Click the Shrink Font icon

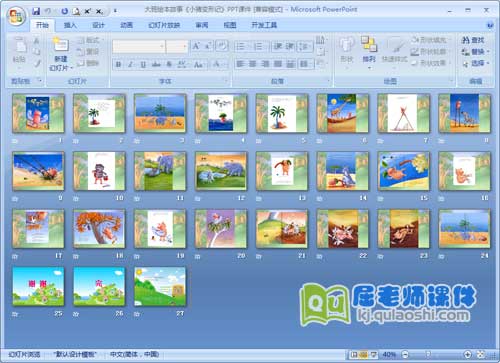click(x=208, y=46)
